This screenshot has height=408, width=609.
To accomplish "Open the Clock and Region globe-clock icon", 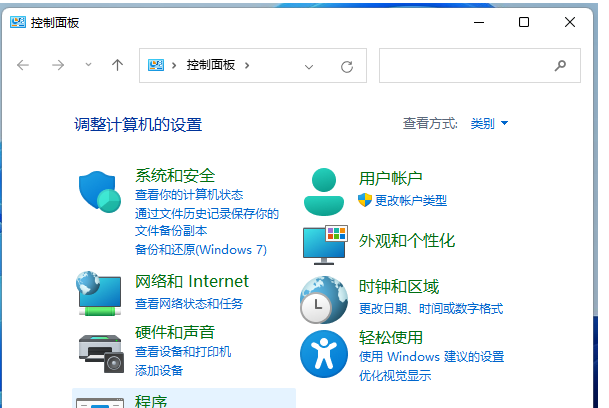I will [x=324, y=300].
